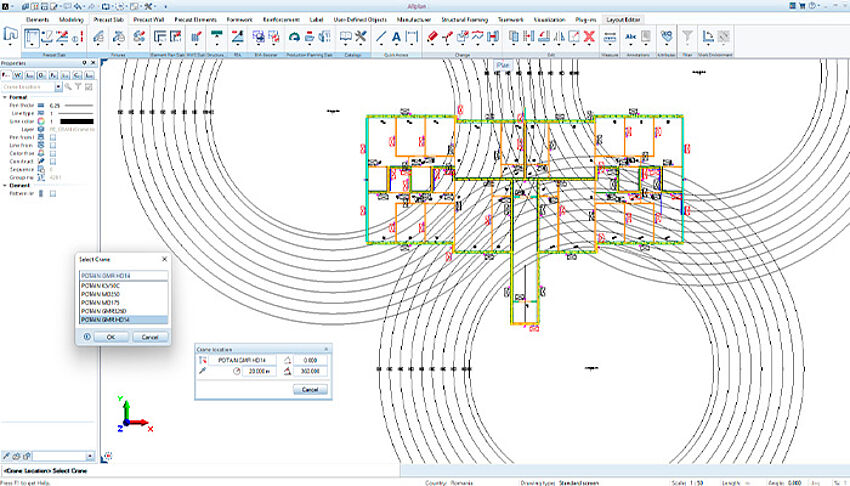
Task: Collapse the Element section in Properties
Action: click(x=4, y=185)
